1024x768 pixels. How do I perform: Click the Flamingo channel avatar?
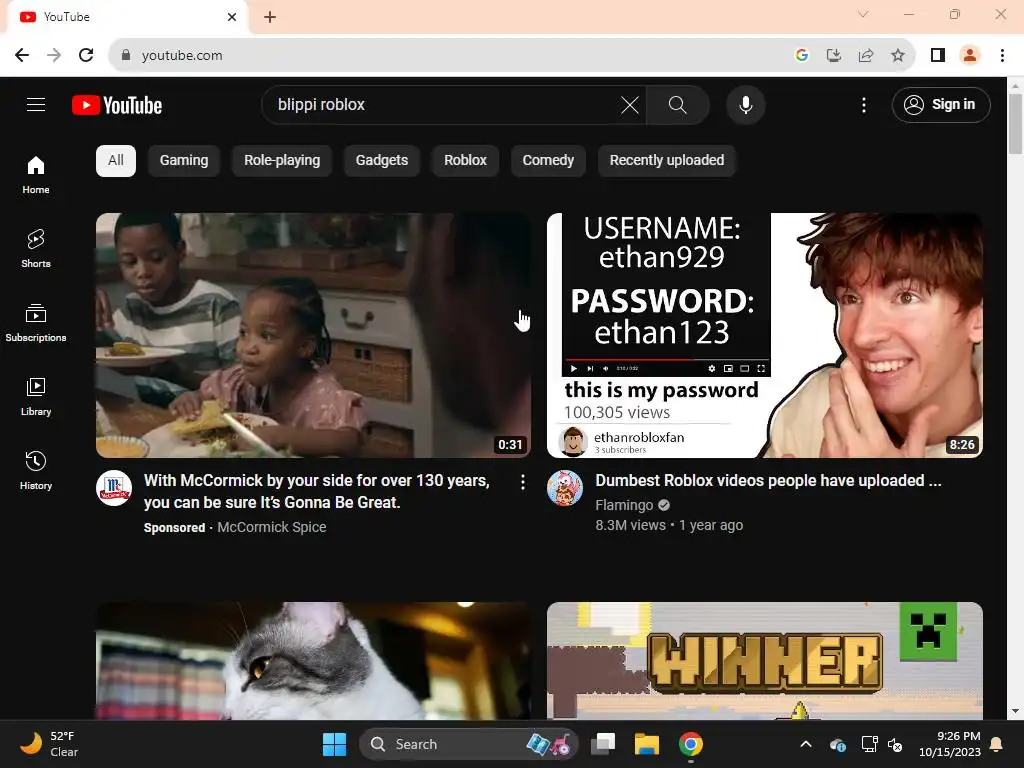tap(565, 488)
